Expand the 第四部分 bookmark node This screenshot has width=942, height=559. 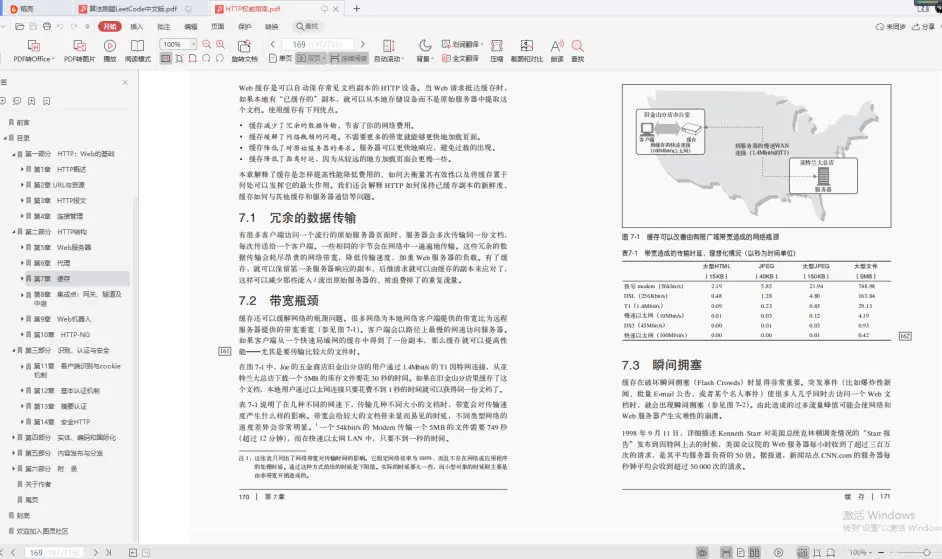[x=13, y=438]
